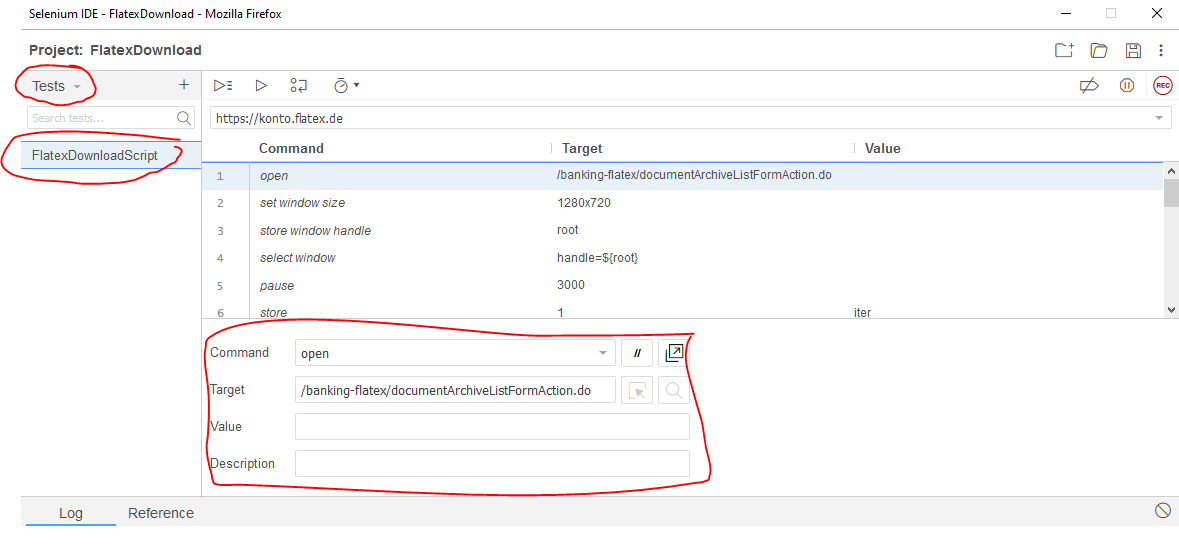The height and width of the screenshot is (557, 1179).
Task: Click the Value input field
Action: coord(492,426)
